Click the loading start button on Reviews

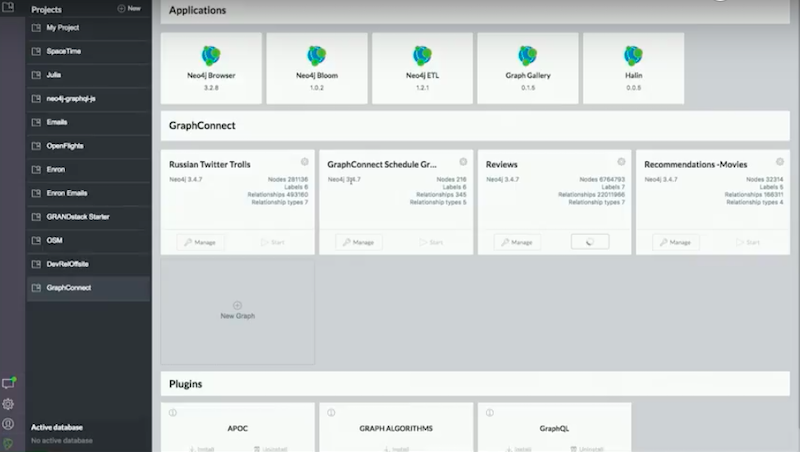pyautogui.click(x=590, y=242)
